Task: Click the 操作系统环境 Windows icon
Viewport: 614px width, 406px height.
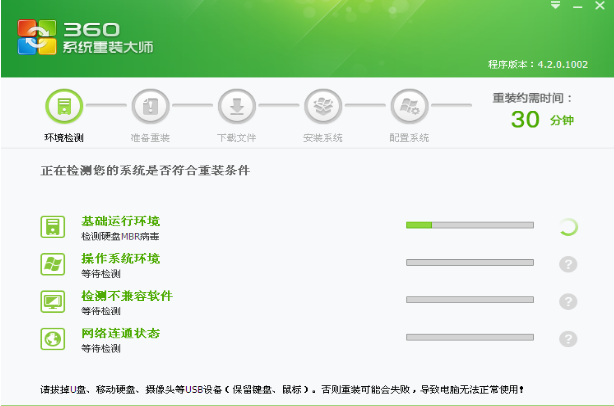Action: (x=53, y=264)
